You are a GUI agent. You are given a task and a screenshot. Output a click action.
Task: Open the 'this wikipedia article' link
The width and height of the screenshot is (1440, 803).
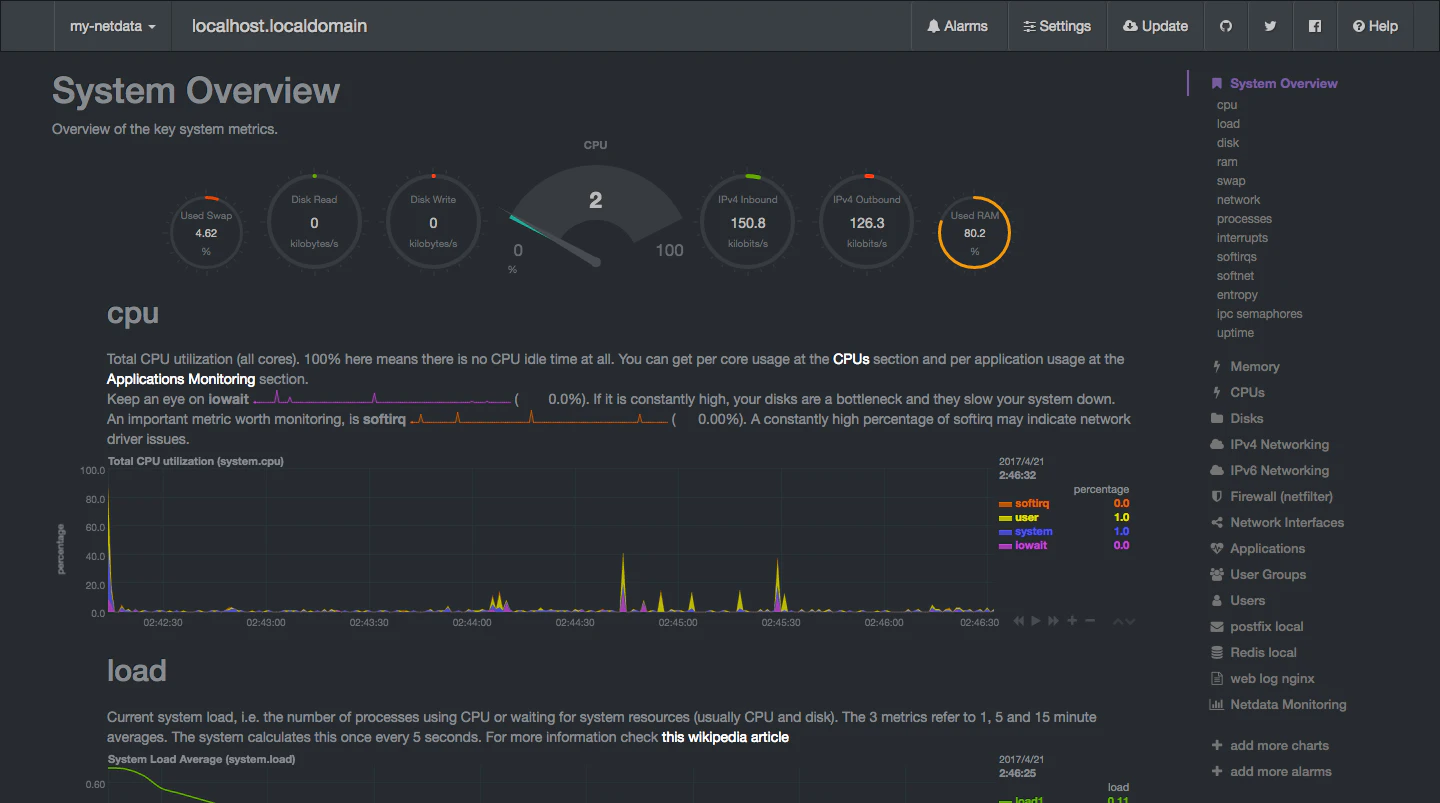click(725, 737)
